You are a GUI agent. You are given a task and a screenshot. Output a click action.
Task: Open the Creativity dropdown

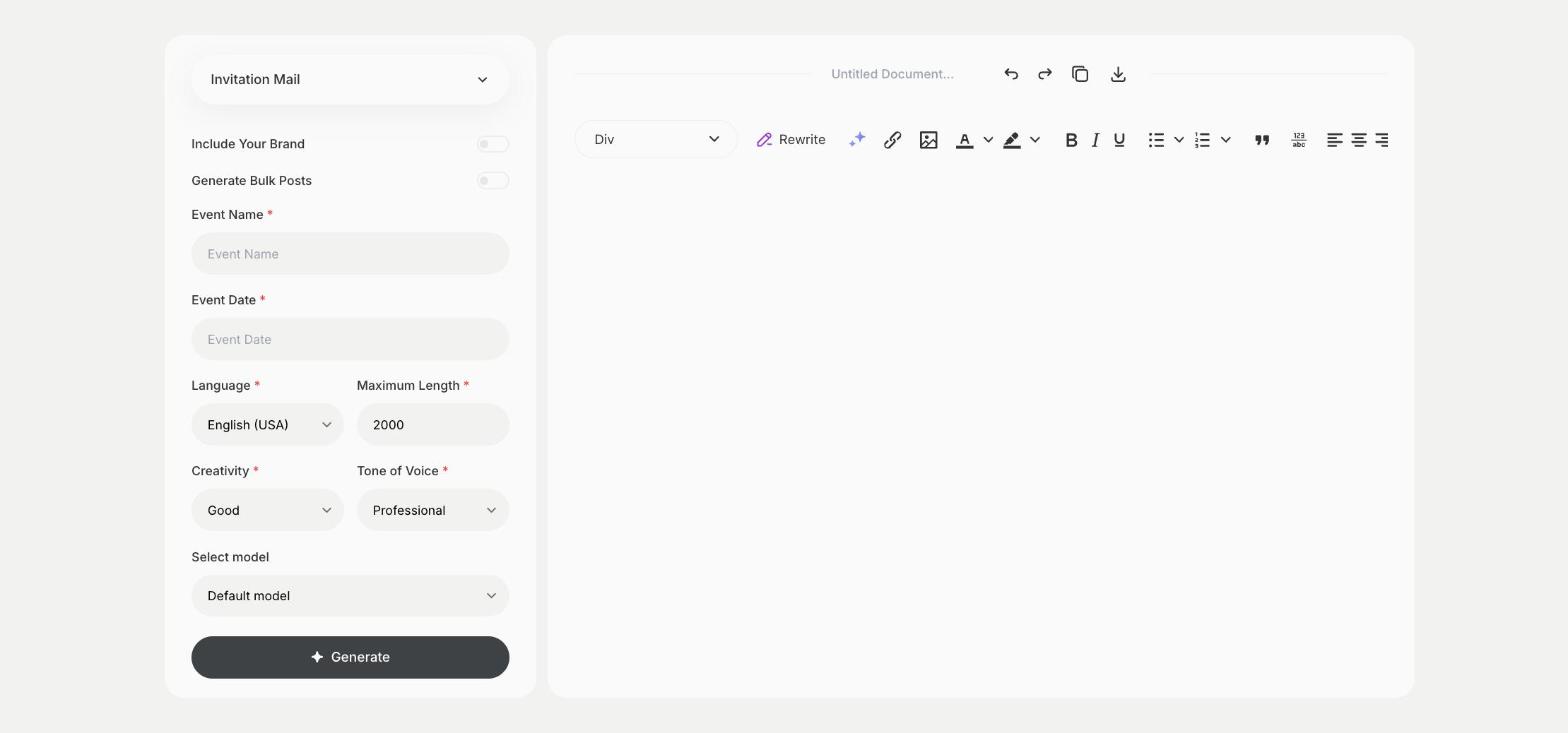click(x=267, y=510)
